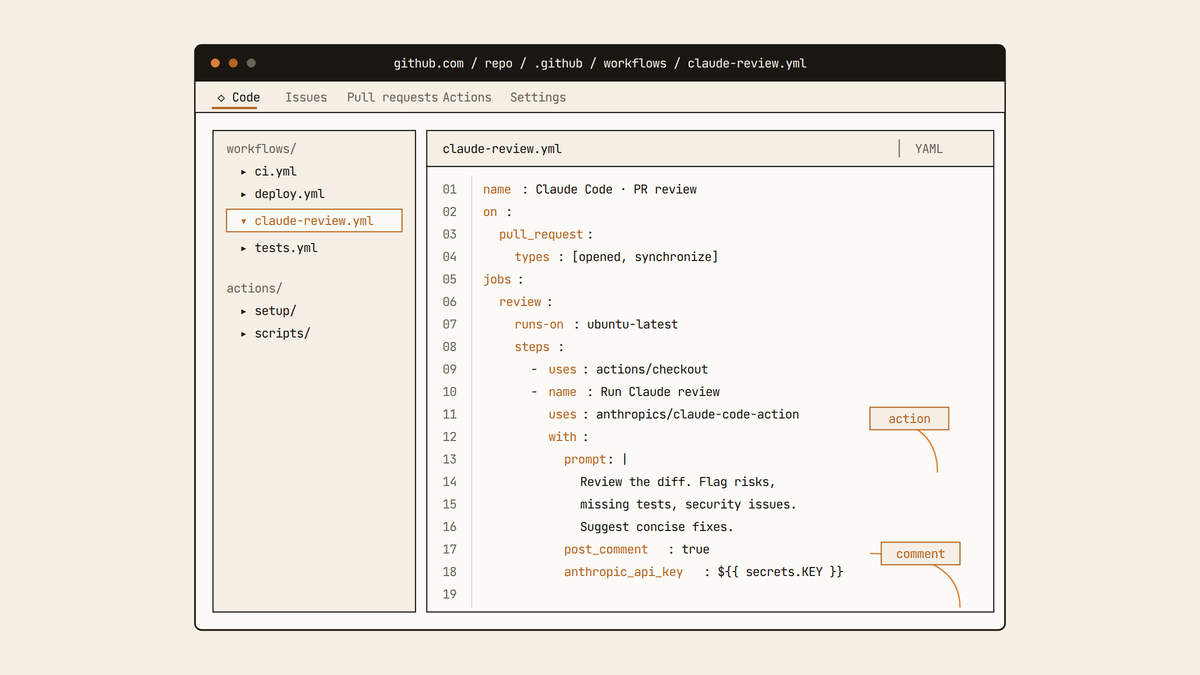Click the red window dot in title bar

(215, 63)
